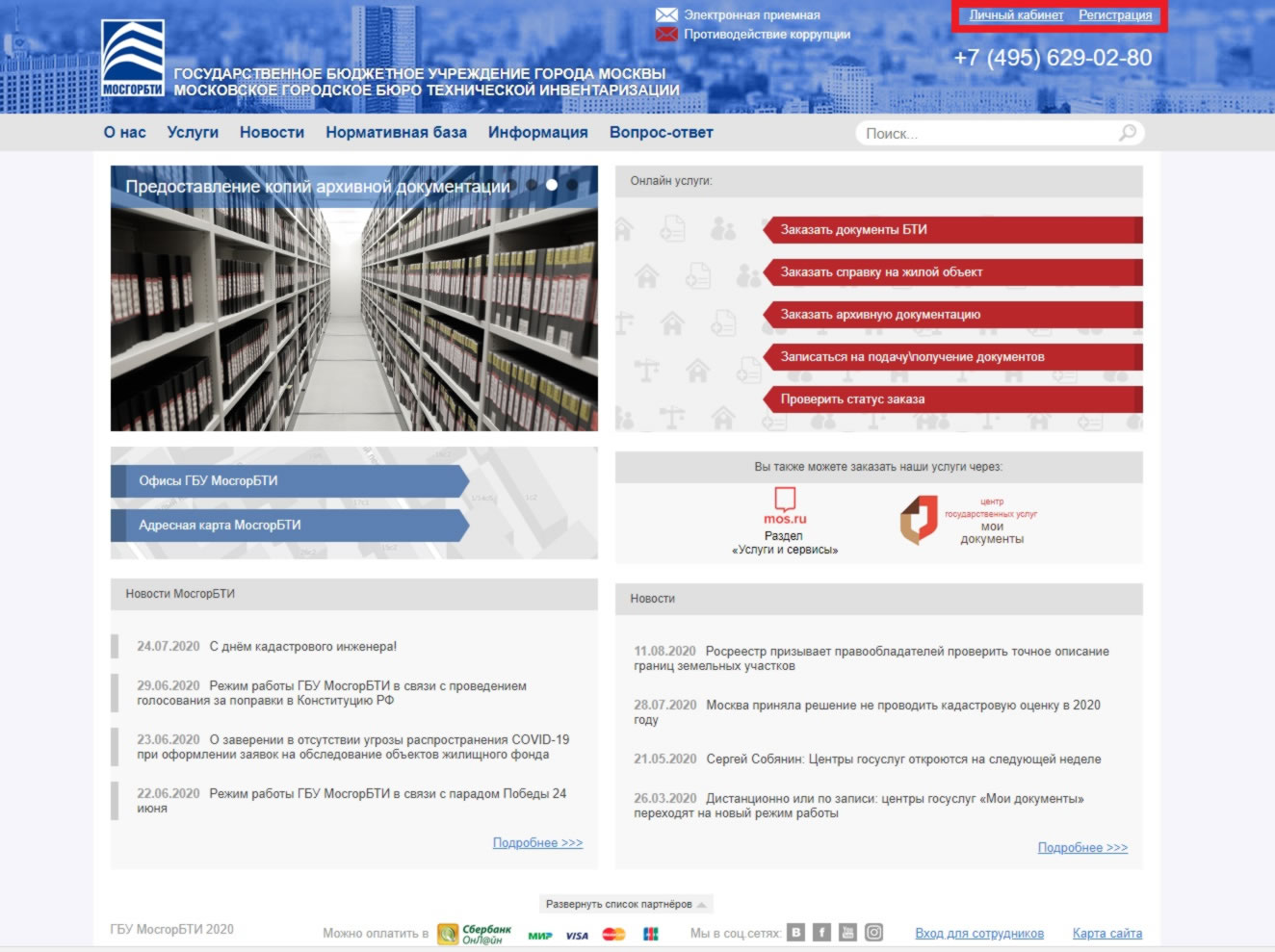Select the active white slider dot
Screen dimensions: 1275x952
pos(552,185)
